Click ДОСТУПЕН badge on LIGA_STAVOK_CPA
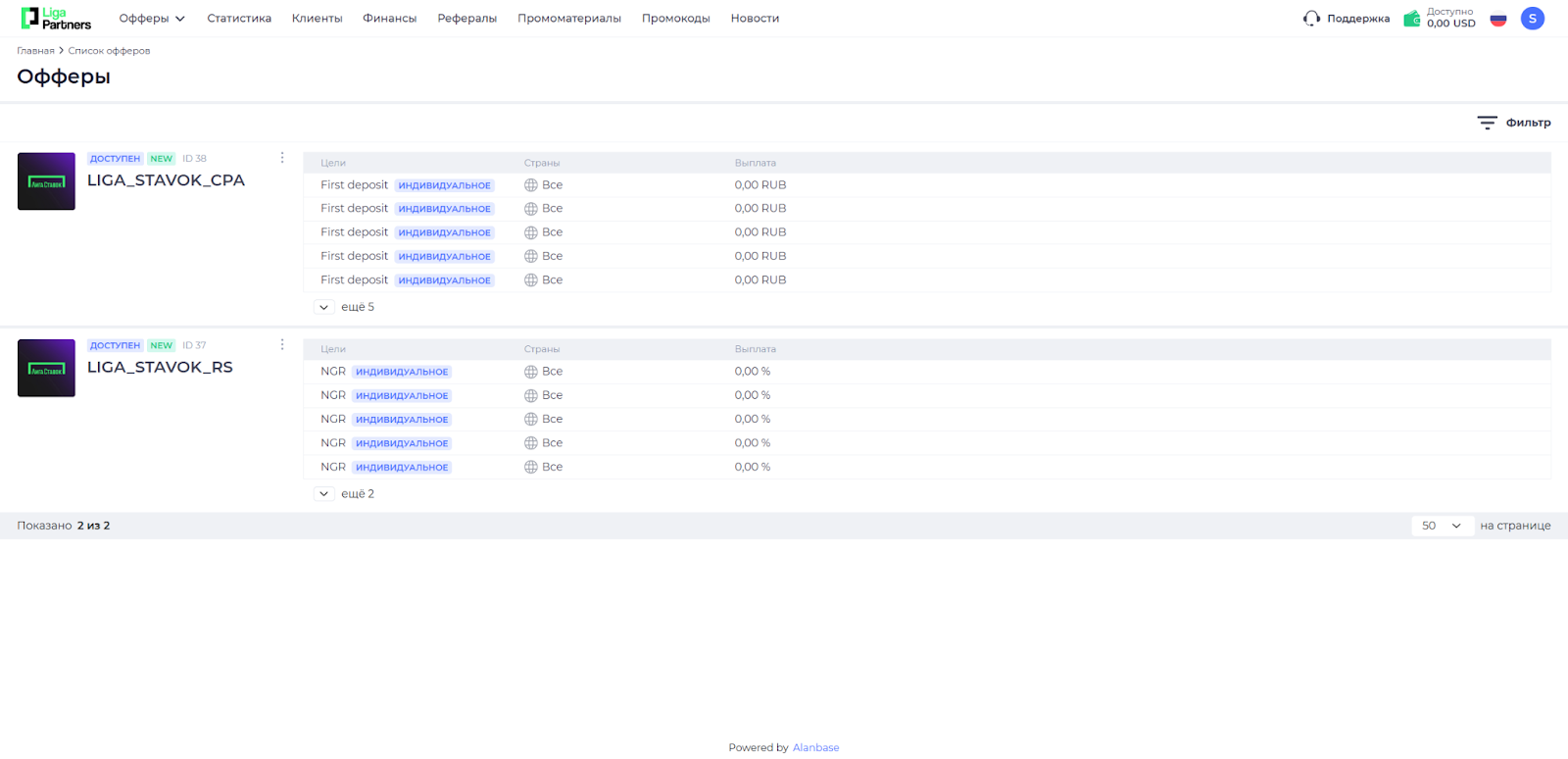The image size is (1568, 759). point(116,159)
